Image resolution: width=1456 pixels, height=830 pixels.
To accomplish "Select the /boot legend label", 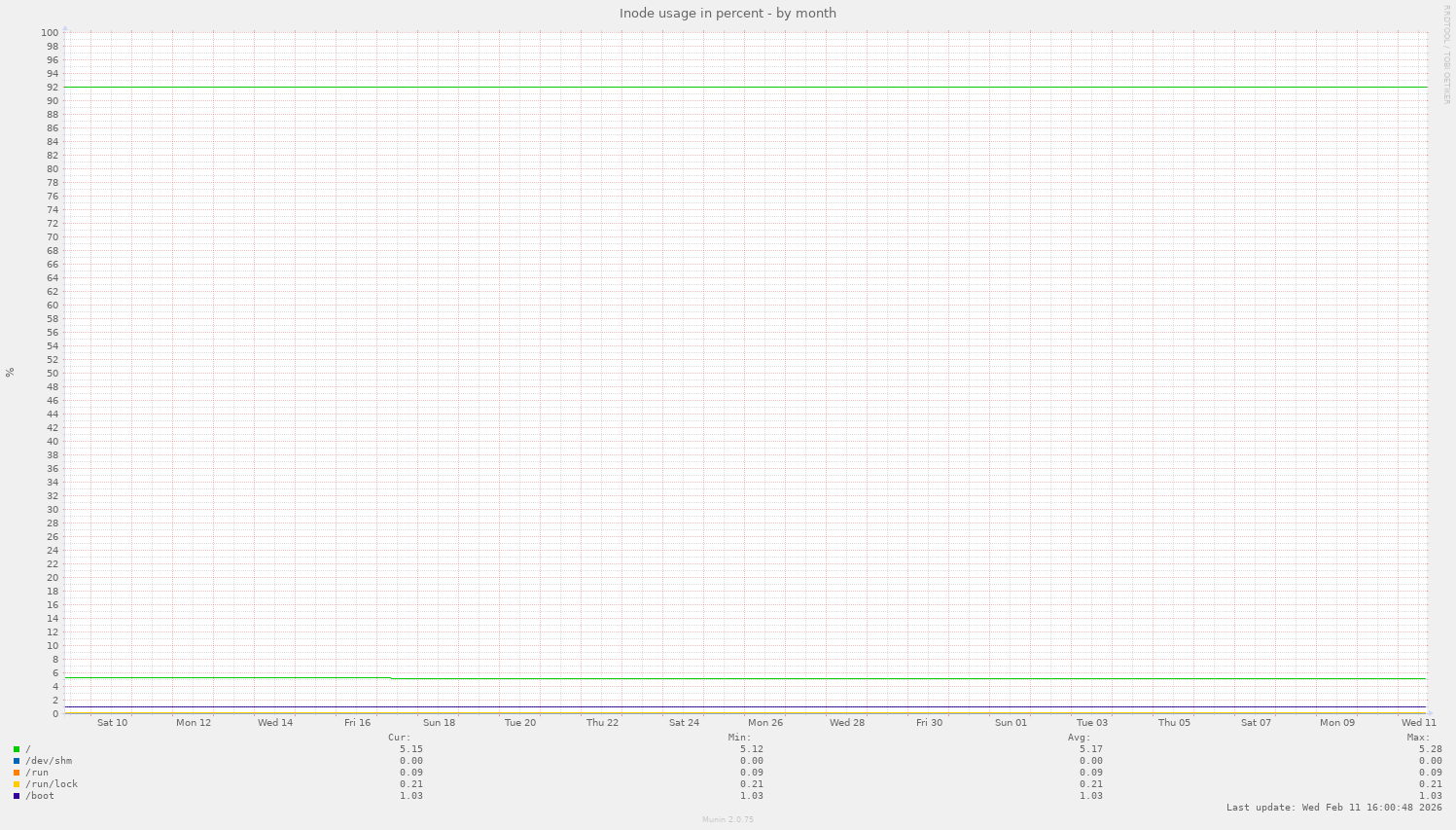I will pos(40,795).
